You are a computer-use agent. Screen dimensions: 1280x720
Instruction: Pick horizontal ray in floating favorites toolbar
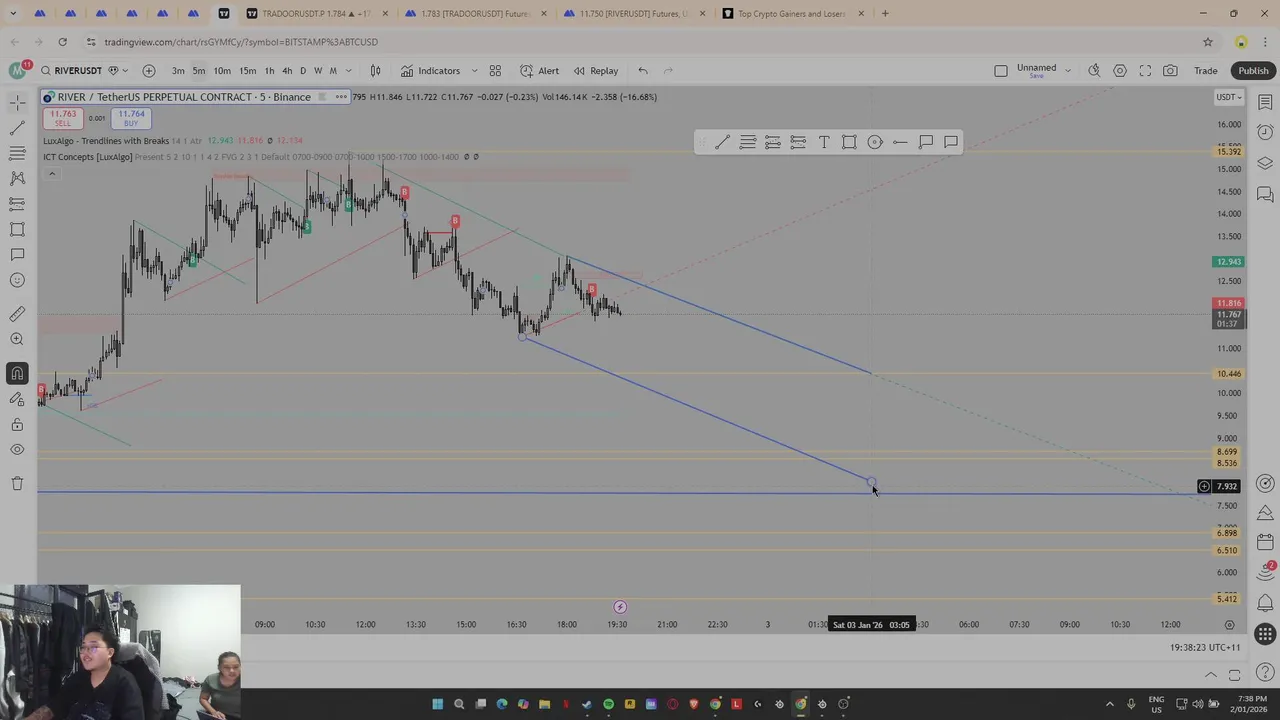click(900, 142)
